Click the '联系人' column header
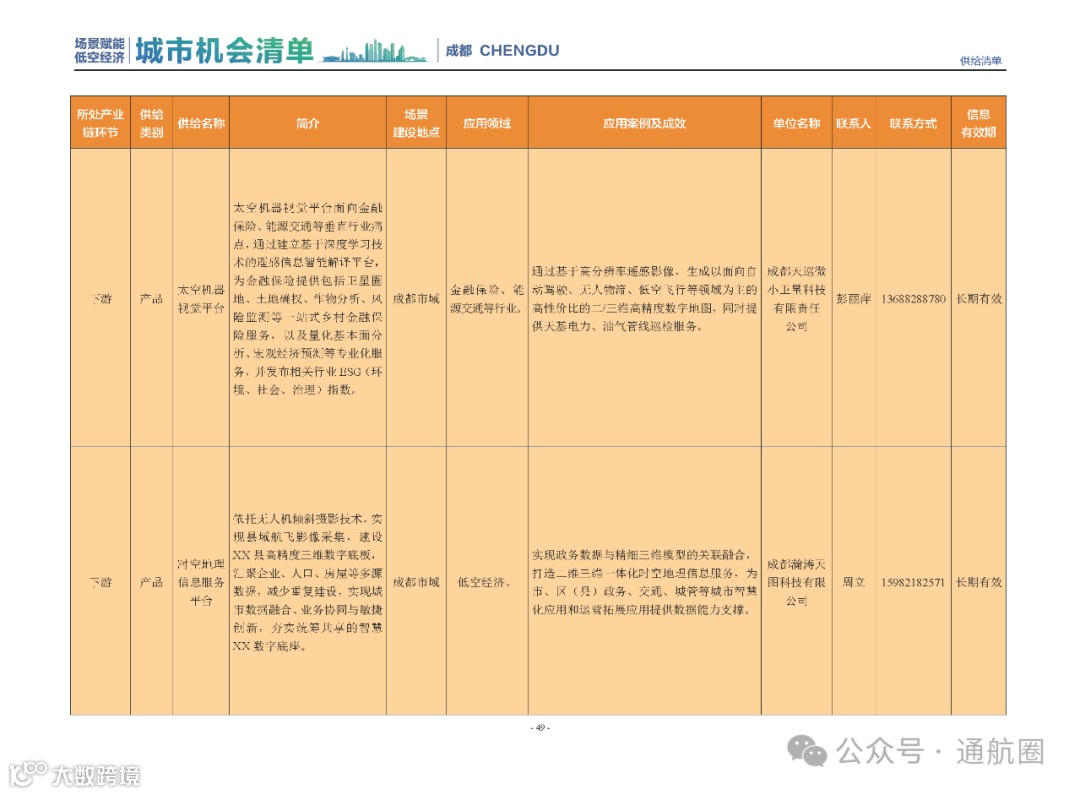This screenshot has height=795, width=1080. pyautogui.click(x=853, y=123)
